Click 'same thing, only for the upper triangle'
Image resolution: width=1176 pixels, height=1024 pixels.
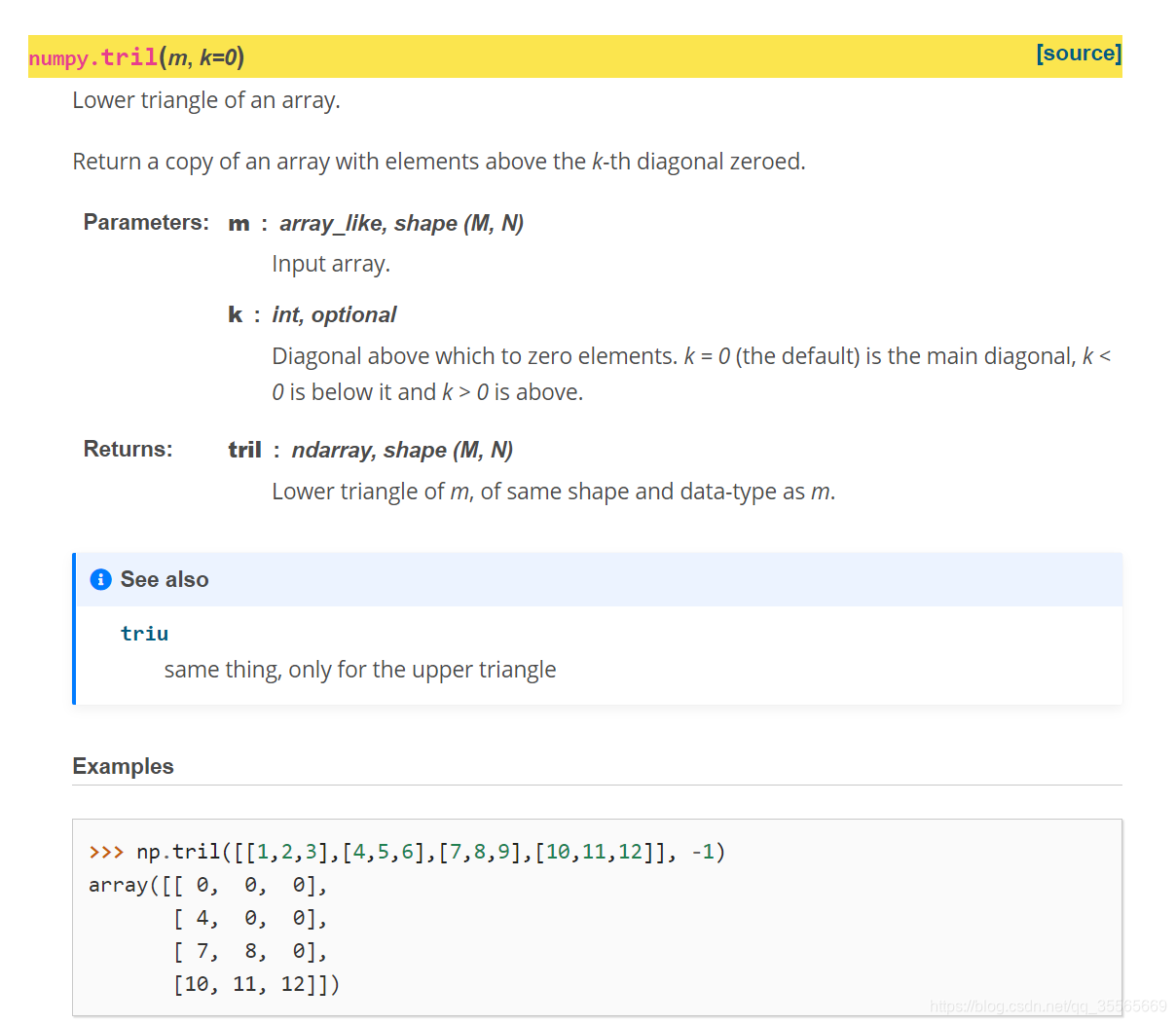pos(360,670)
